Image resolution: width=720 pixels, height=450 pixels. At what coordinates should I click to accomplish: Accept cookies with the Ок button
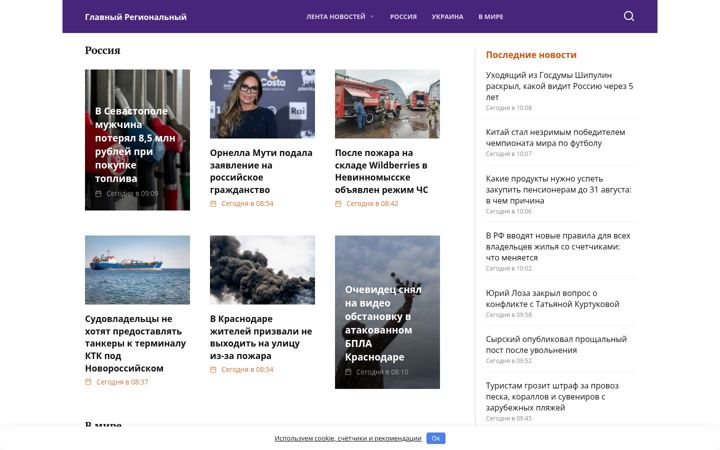(435, 438)
